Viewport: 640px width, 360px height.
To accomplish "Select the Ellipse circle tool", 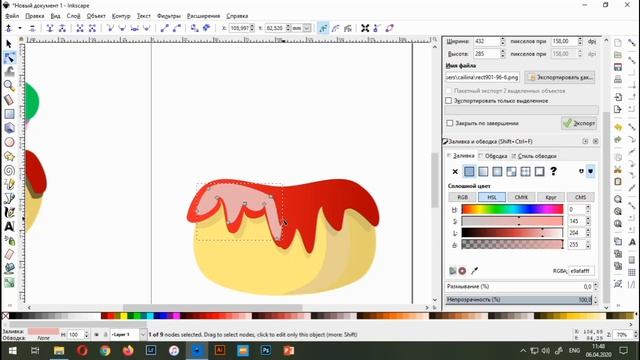I will click(x=9, y=142).
